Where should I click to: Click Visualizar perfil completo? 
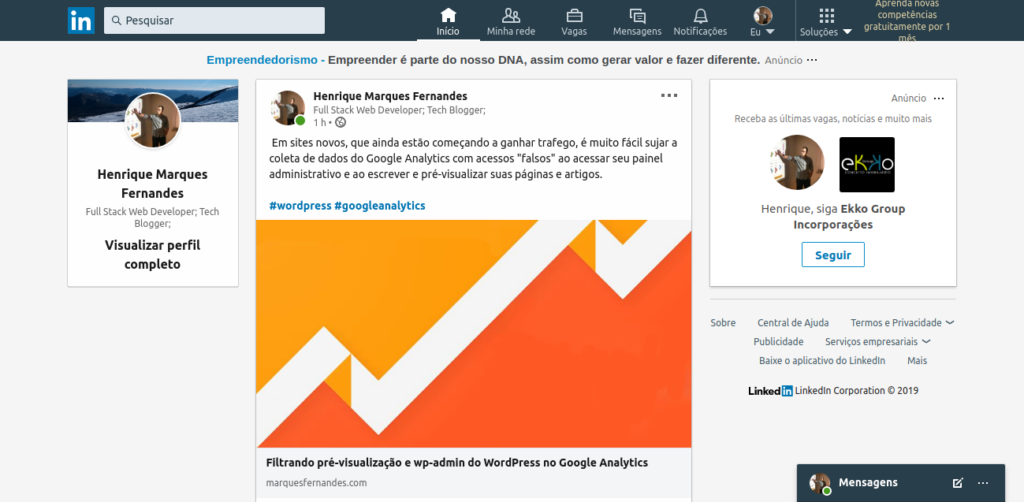point(153,255)
